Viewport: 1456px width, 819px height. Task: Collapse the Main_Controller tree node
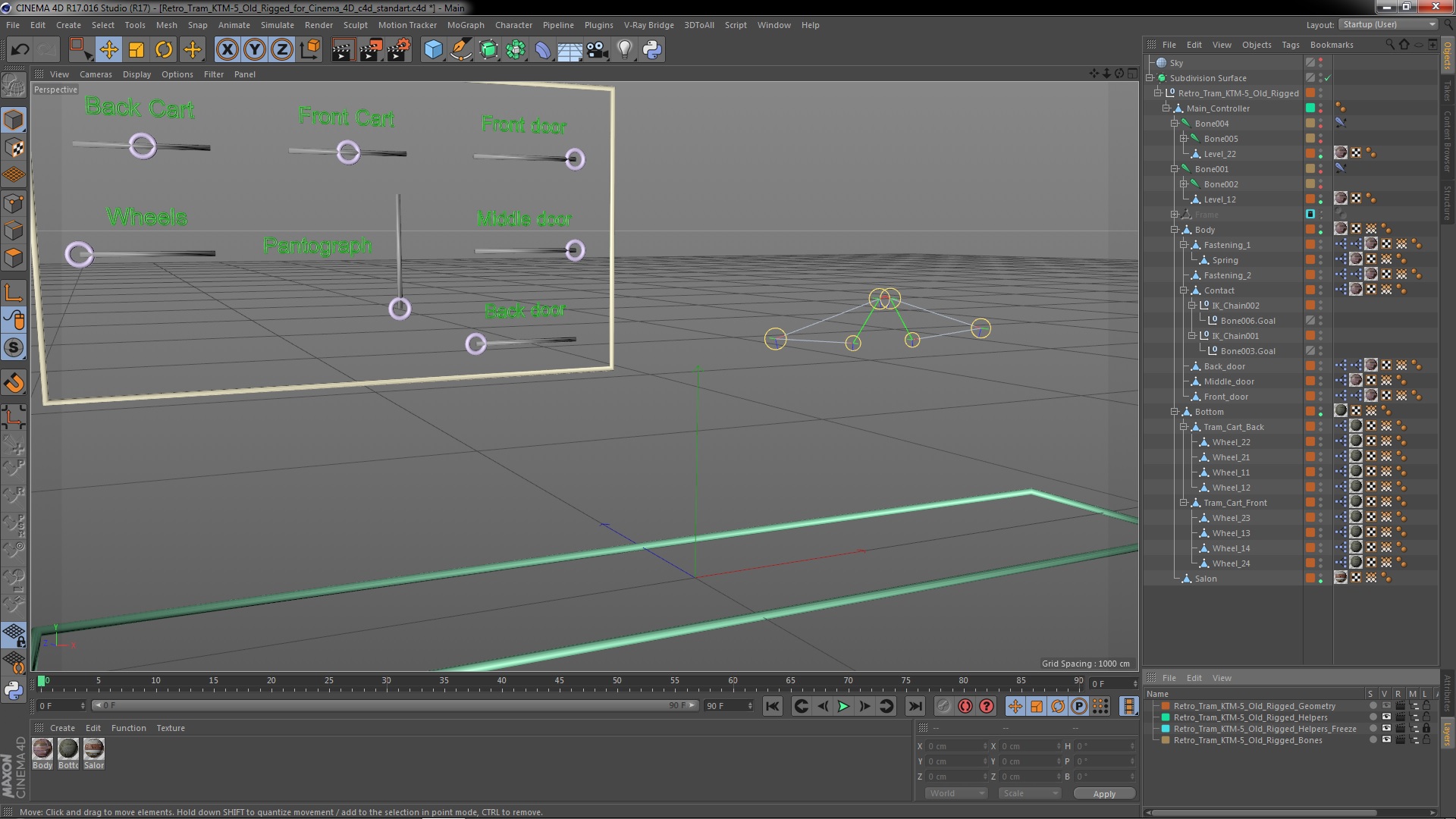(x=1166, y=108)
